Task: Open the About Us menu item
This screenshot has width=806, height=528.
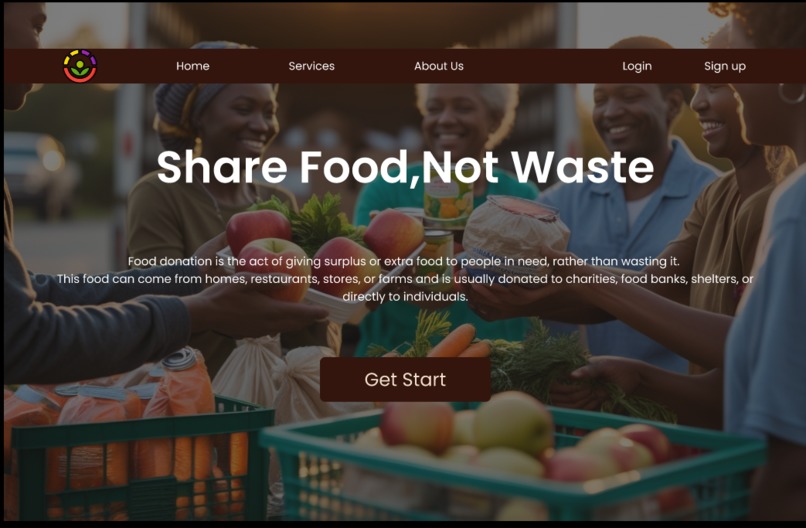Action: click(439, 66)
